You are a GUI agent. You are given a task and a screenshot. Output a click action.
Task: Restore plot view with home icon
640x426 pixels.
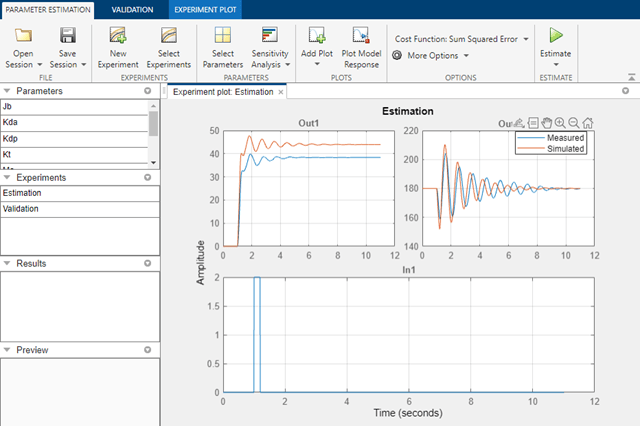588,122
